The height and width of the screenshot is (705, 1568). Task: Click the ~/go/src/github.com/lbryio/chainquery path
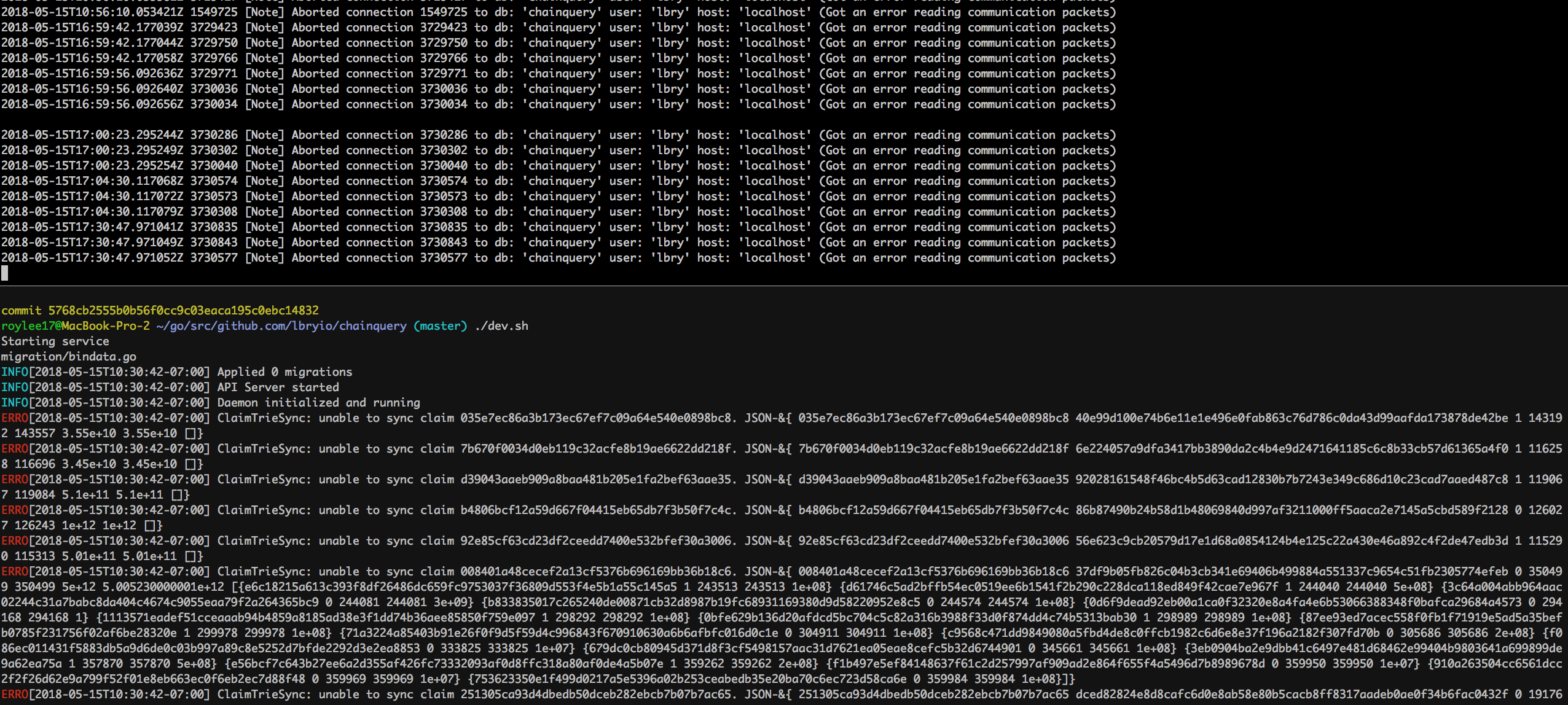[281, 326]
